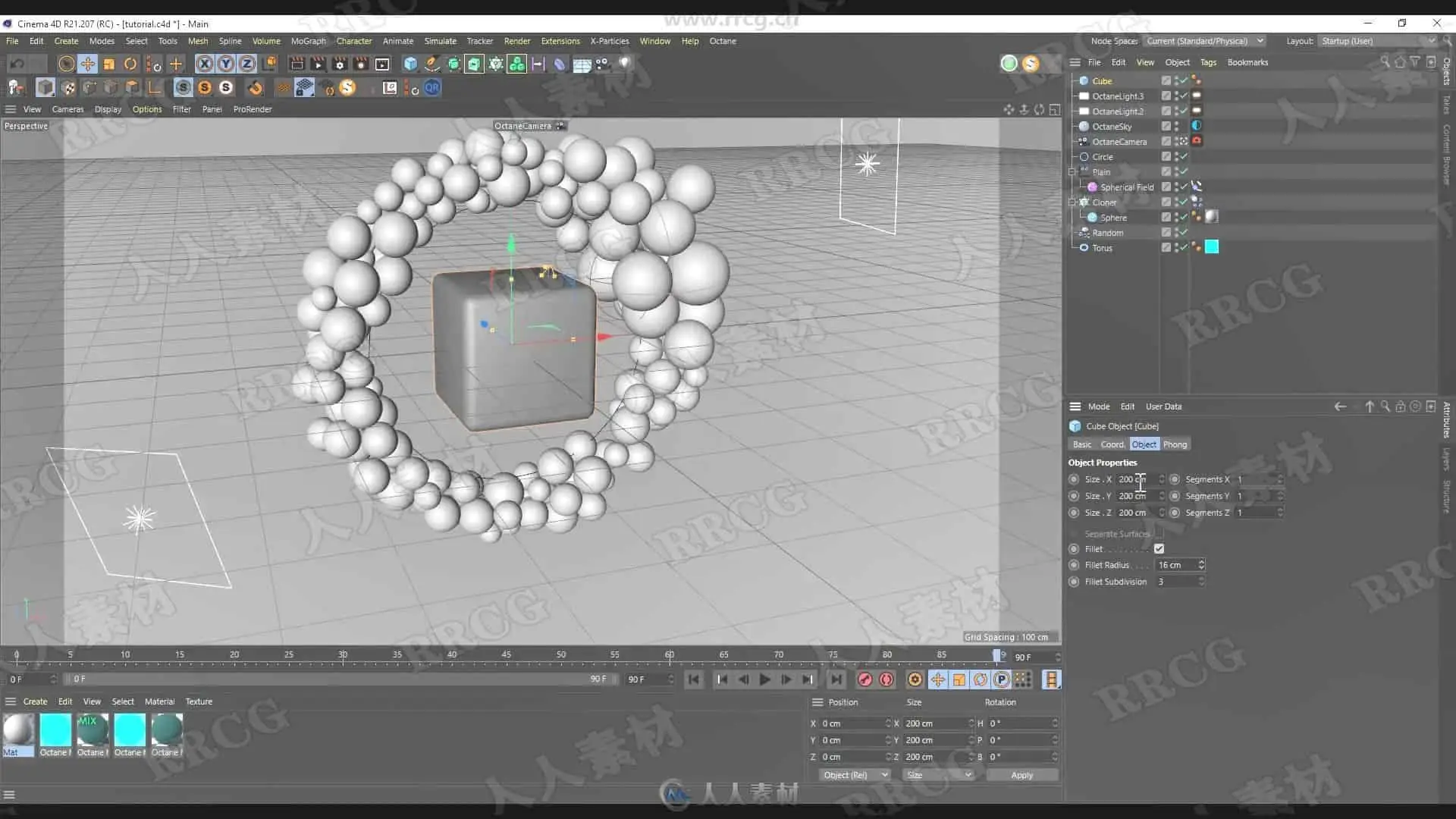Select the Move tool
This screenshot has width=1456, height=819.
tap(88, 64)
